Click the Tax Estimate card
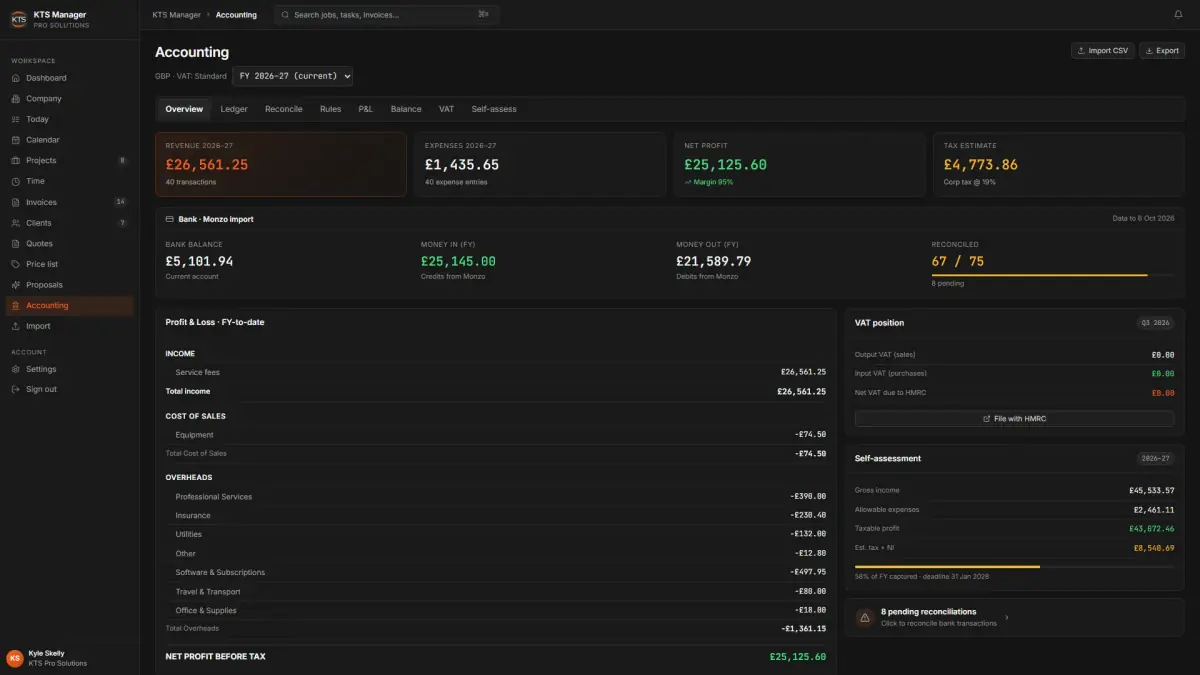Image resolution: width=1200 pixels, height=675 pixels. [1059, 164]
